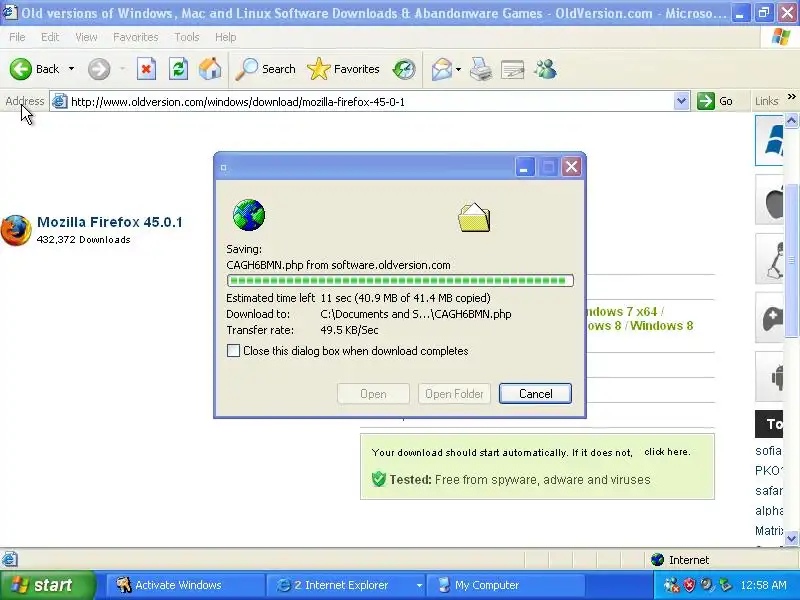The height and width of the screenshot is (600, 800).
Task: Click the Mozilla Firefox 45.0.1 heading link
Action: tap(110, 222)
